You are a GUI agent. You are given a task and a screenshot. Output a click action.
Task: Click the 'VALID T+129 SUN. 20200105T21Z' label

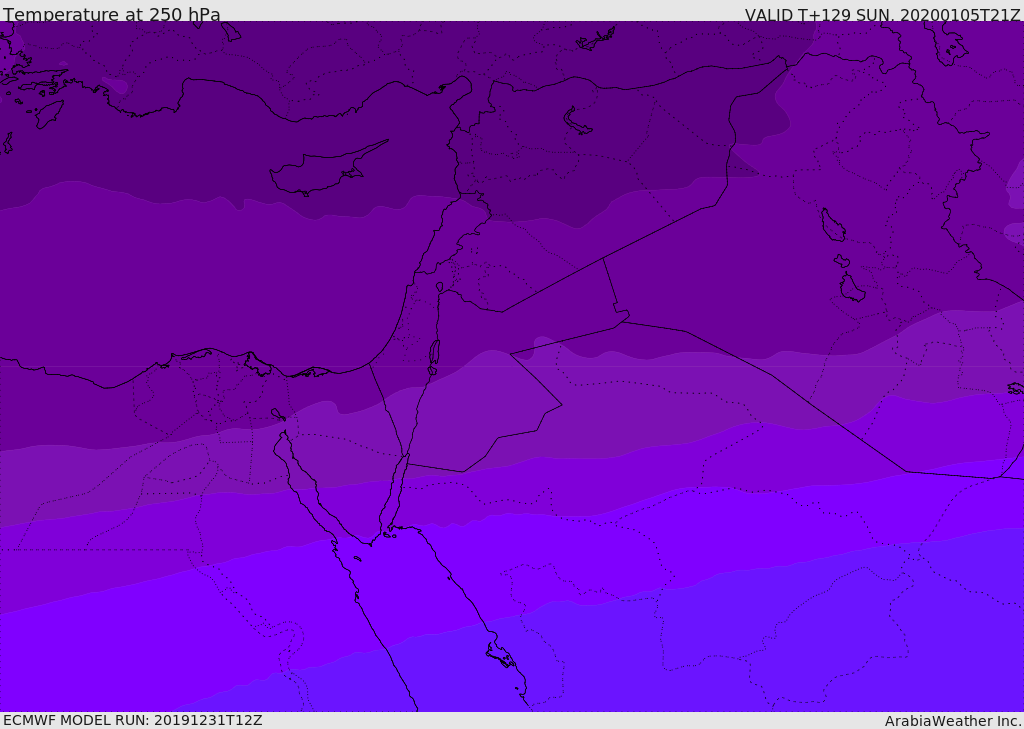[x=882, y=15]
